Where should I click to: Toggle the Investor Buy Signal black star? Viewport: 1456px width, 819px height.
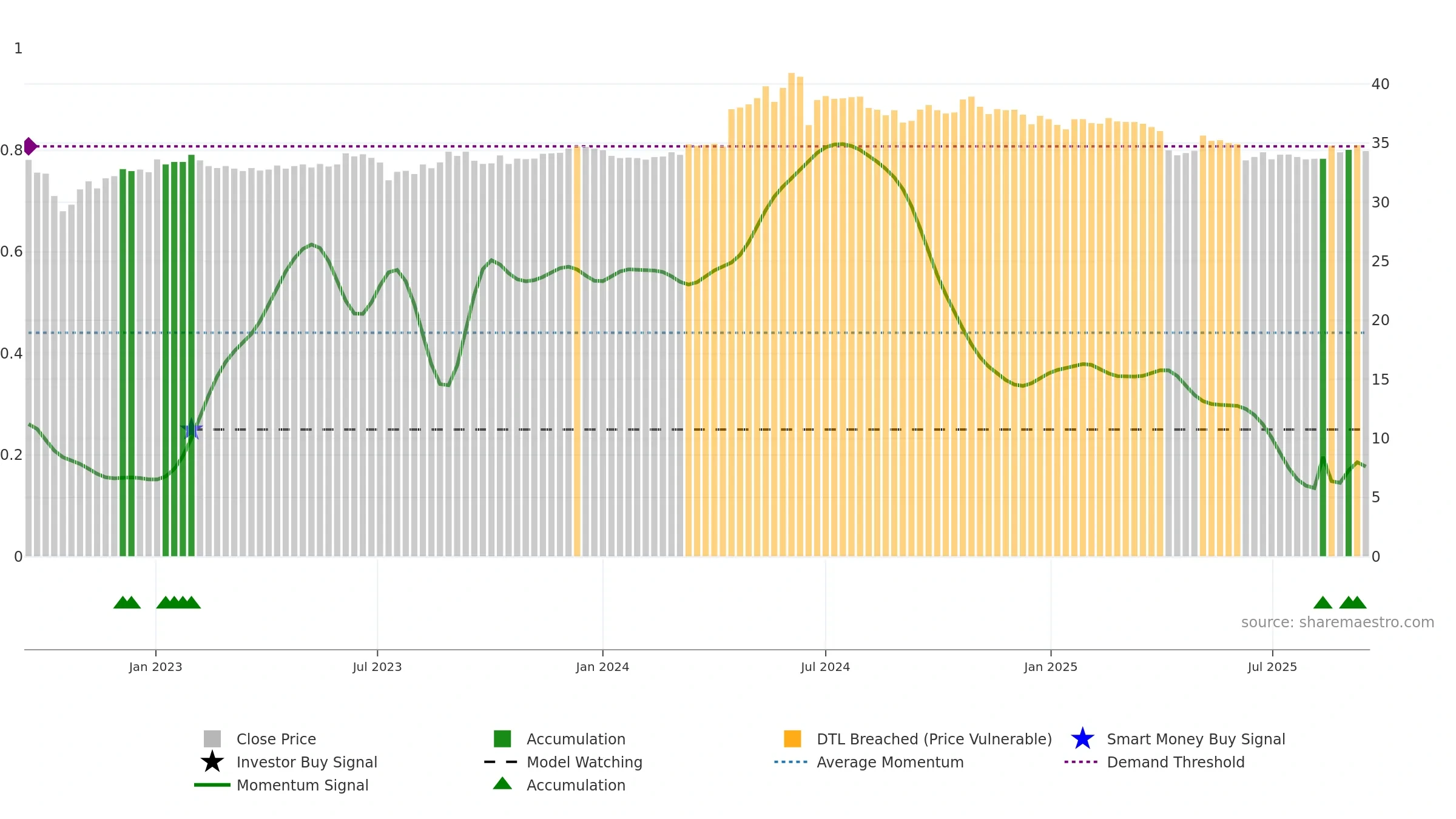tap(212, 762)
